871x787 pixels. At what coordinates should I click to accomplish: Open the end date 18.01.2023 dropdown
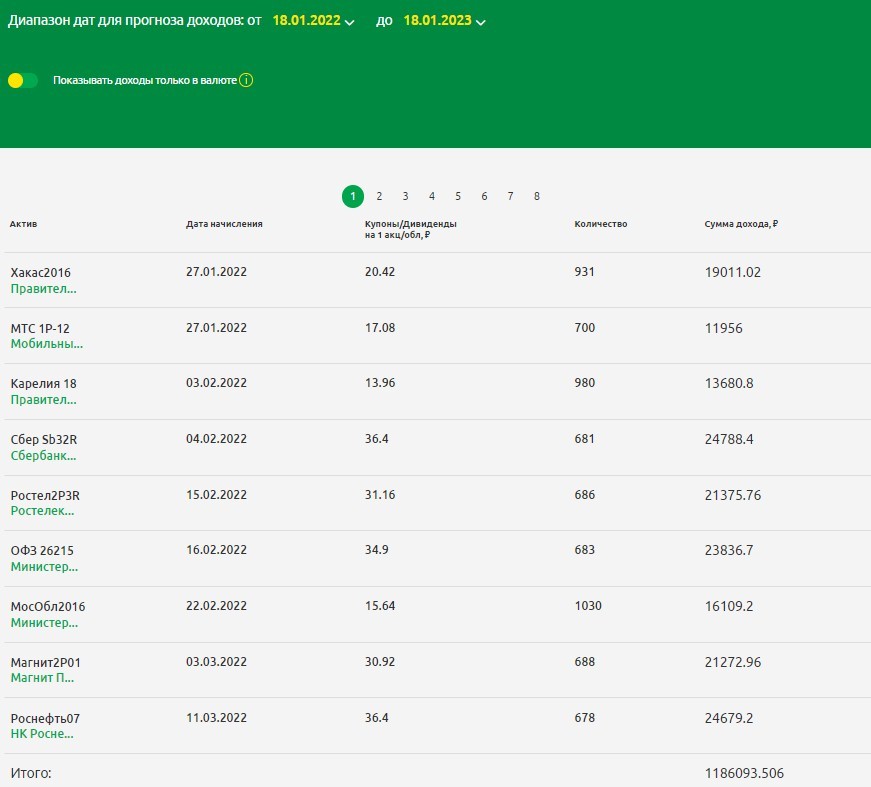pos(444,21)
